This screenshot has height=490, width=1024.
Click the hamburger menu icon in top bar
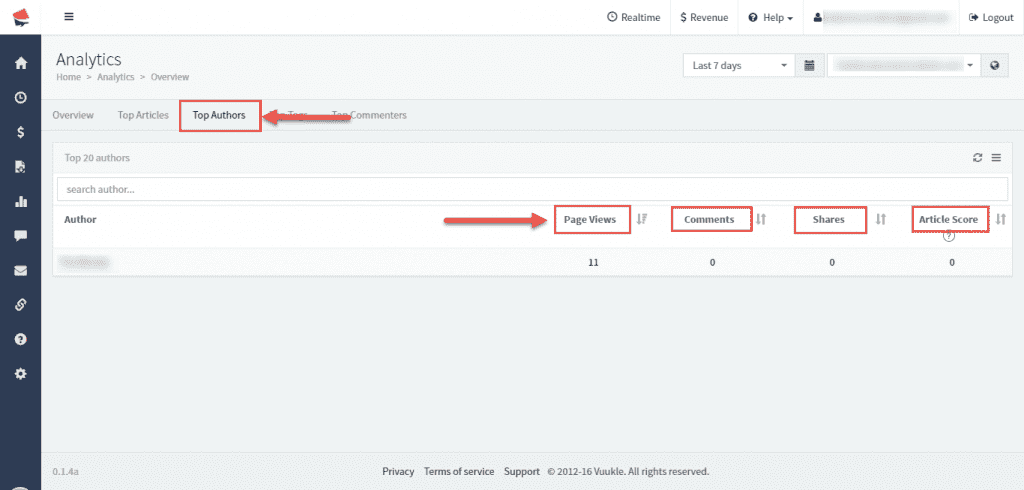point(68,17)
